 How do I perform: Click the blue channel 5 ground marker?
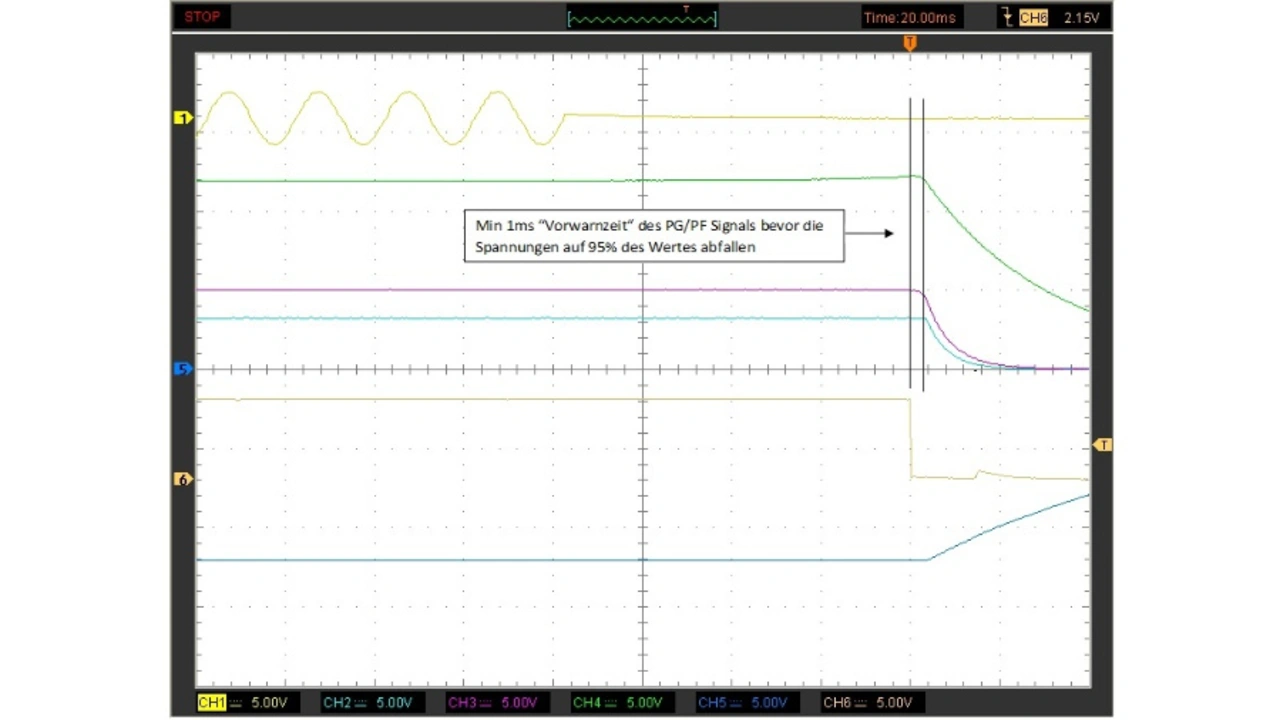183,368
